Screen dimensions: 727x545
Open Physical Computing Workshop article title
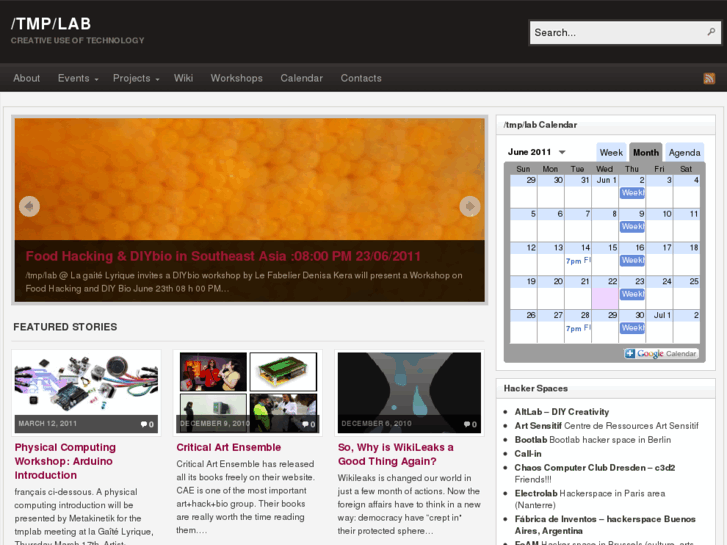click(x=65, y=461)
